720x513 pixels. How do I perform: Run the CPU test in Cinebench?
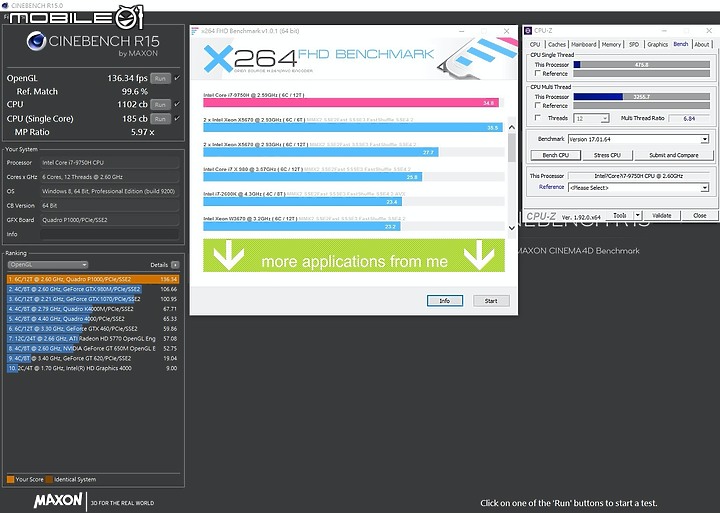[x=160, y=105]
